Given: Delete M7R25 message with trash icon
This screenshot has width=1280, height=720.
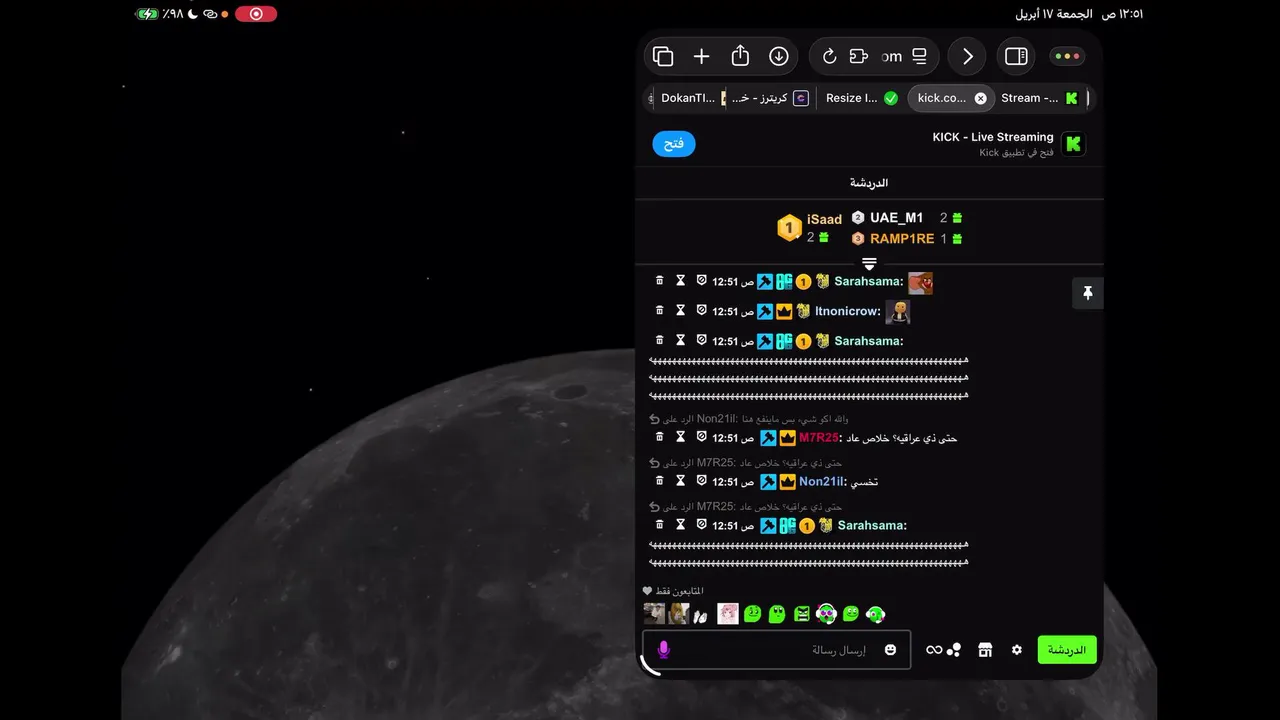Looking at the screenshot, I should [659, 437].
